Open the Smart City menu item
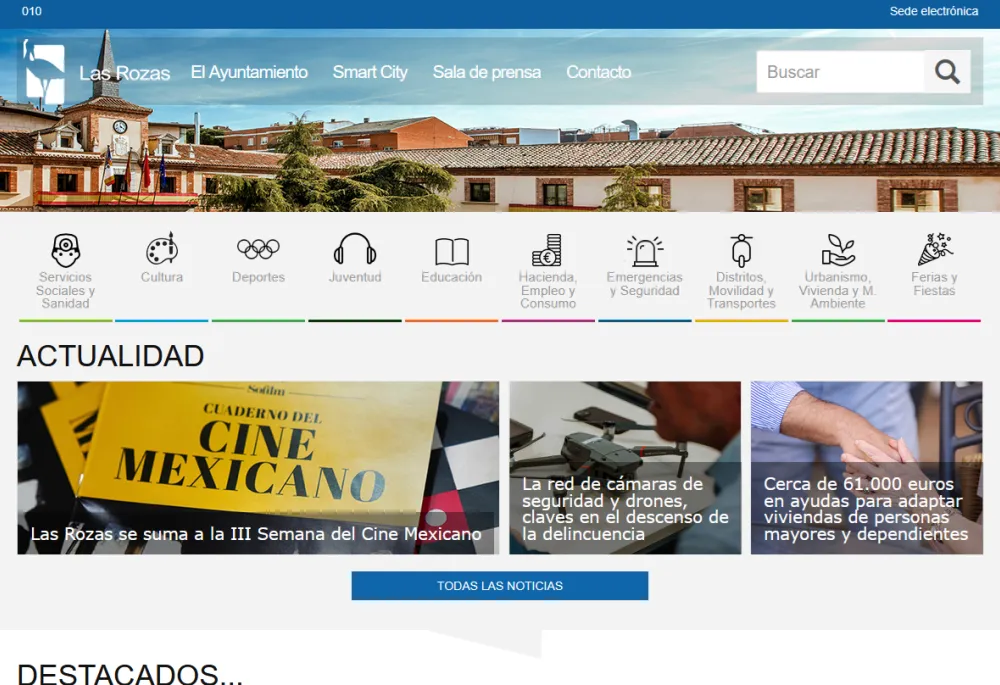This screenshot has height=685, width=1000. [370, 72]
